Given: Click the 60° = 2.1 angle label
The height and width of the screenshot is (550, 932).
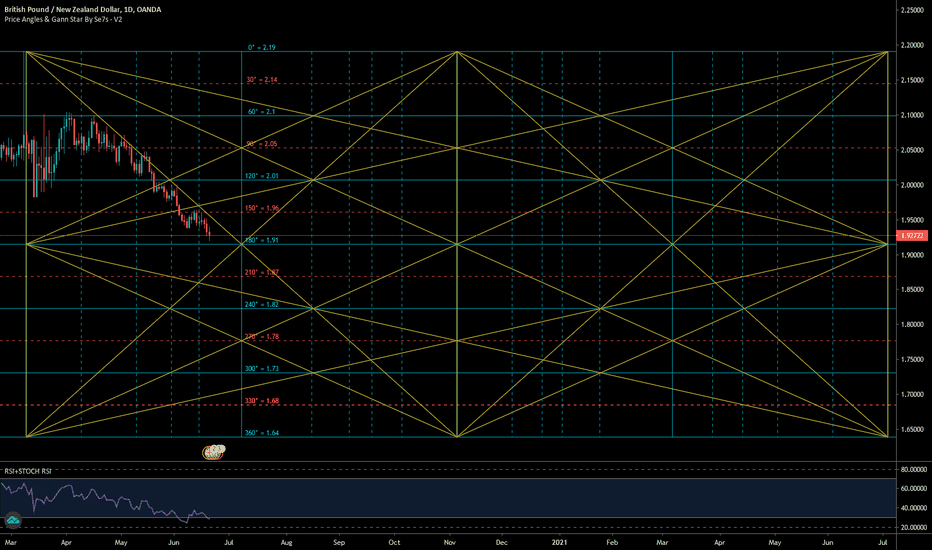Looking at the screenshot, I should point(262,112).
